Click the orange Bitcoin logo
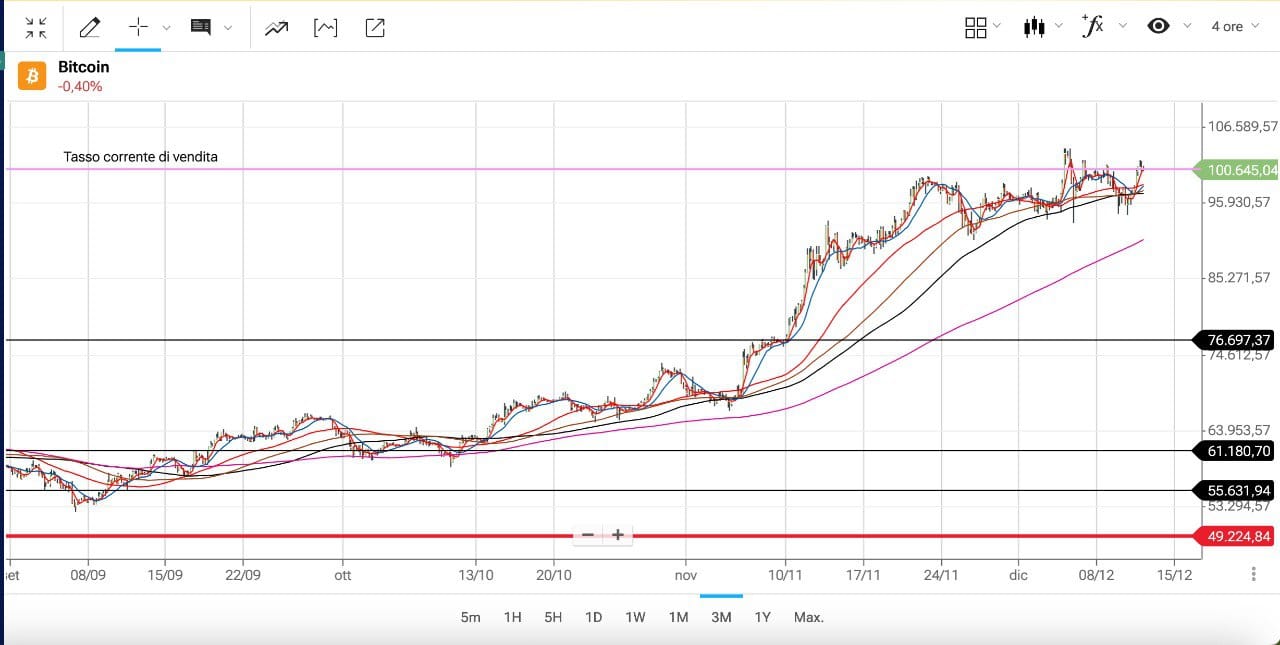Image resolution: width=1280 pixels, height=645 pixels. click(32, 76)
